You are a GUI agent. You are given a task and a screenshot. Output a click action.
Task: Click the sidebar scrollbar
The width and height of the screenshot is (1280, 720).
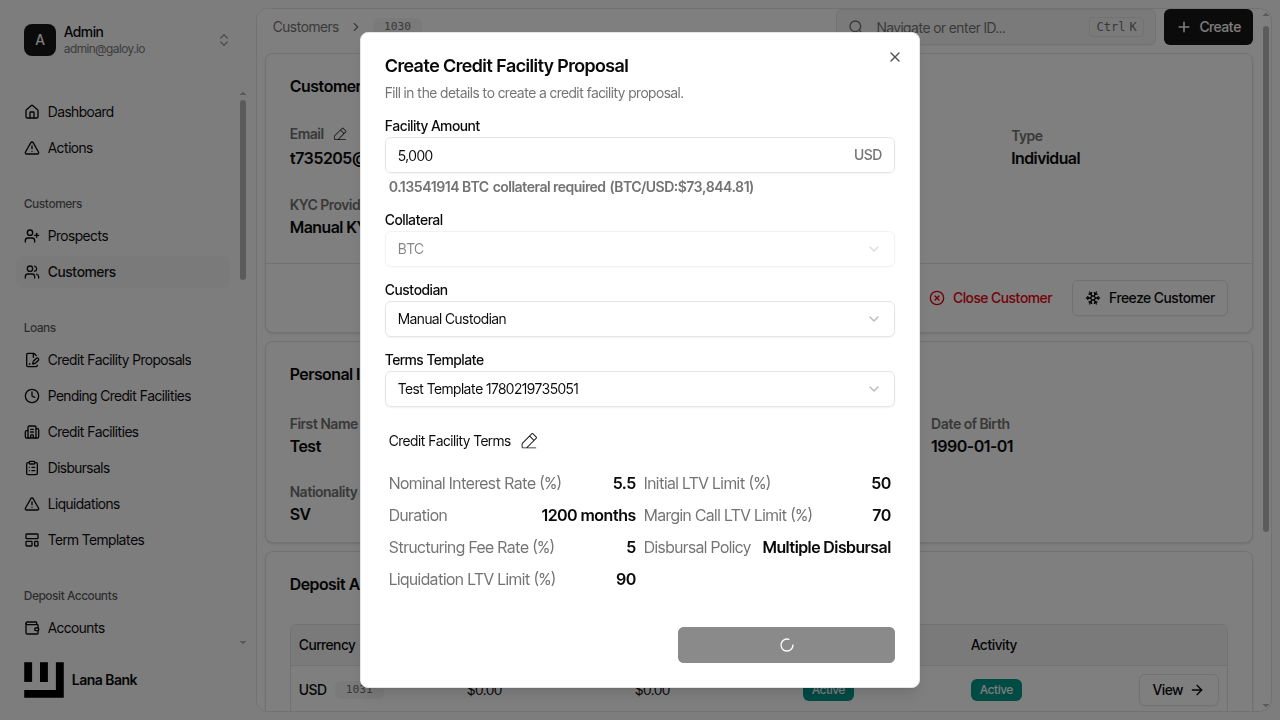243,190
